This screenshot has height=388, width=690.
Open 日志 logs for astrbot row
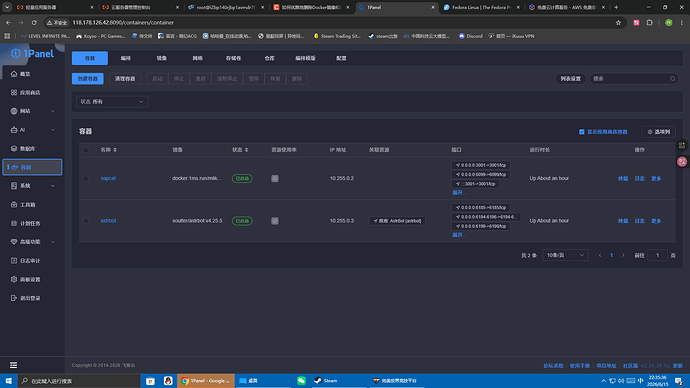[x=639, y=221]
